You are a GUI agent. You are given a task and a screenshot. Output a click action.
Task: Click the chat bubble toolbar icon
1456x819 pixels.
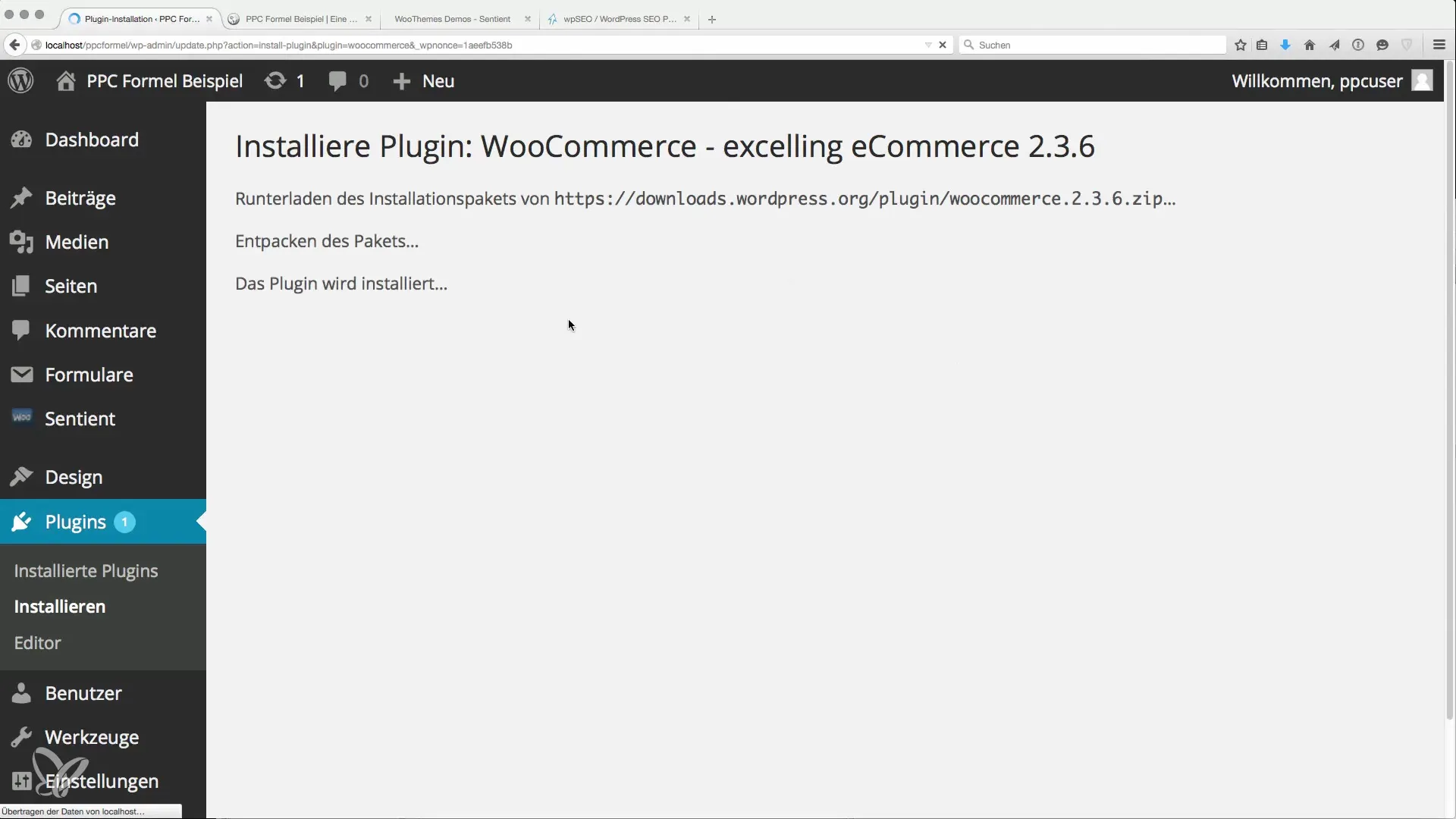pos(1382,45)
